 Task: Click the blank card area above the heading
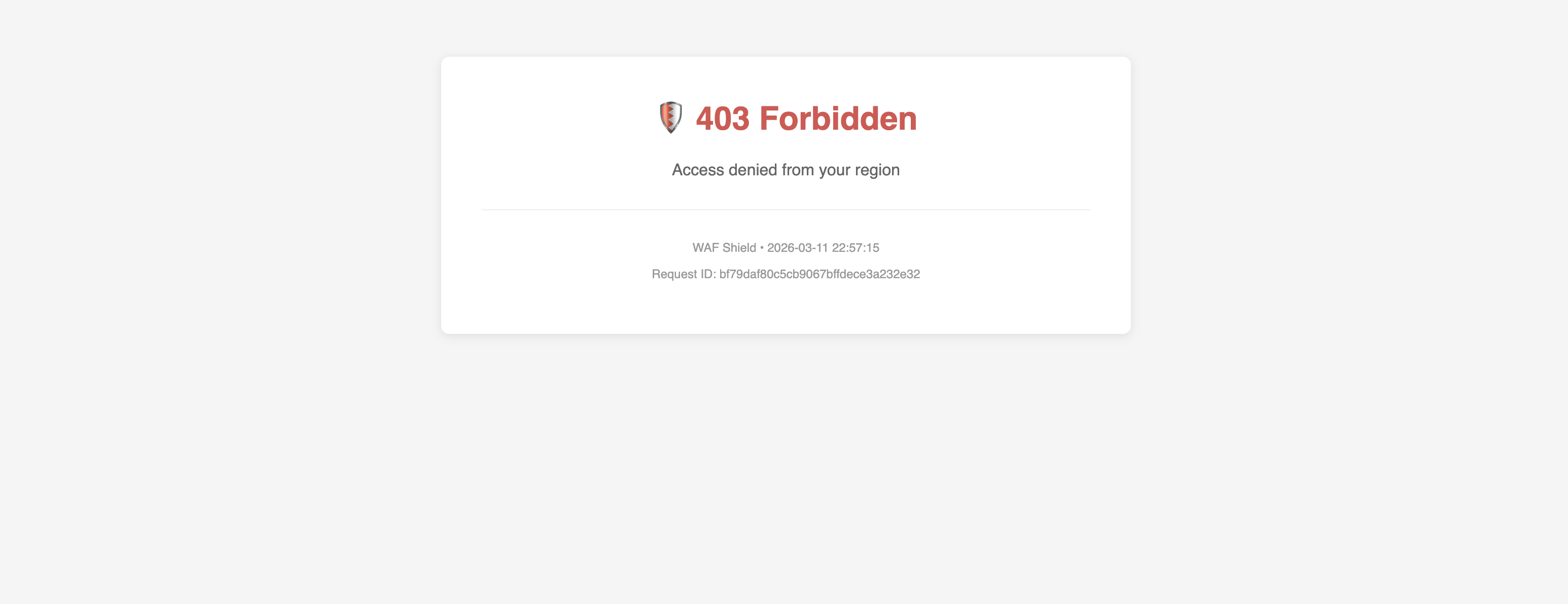[785, 77]
